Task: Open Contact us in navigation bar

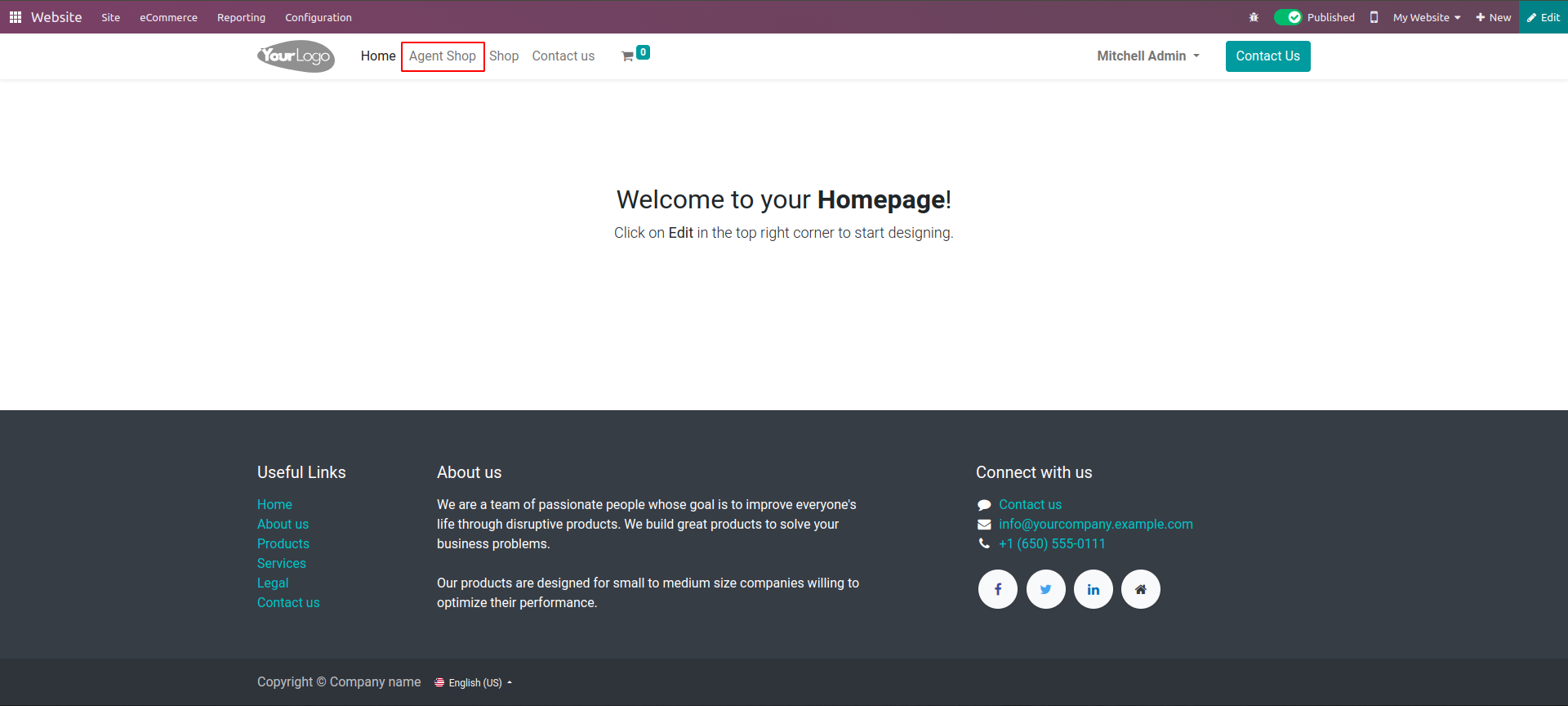Action: click(563, 56)
